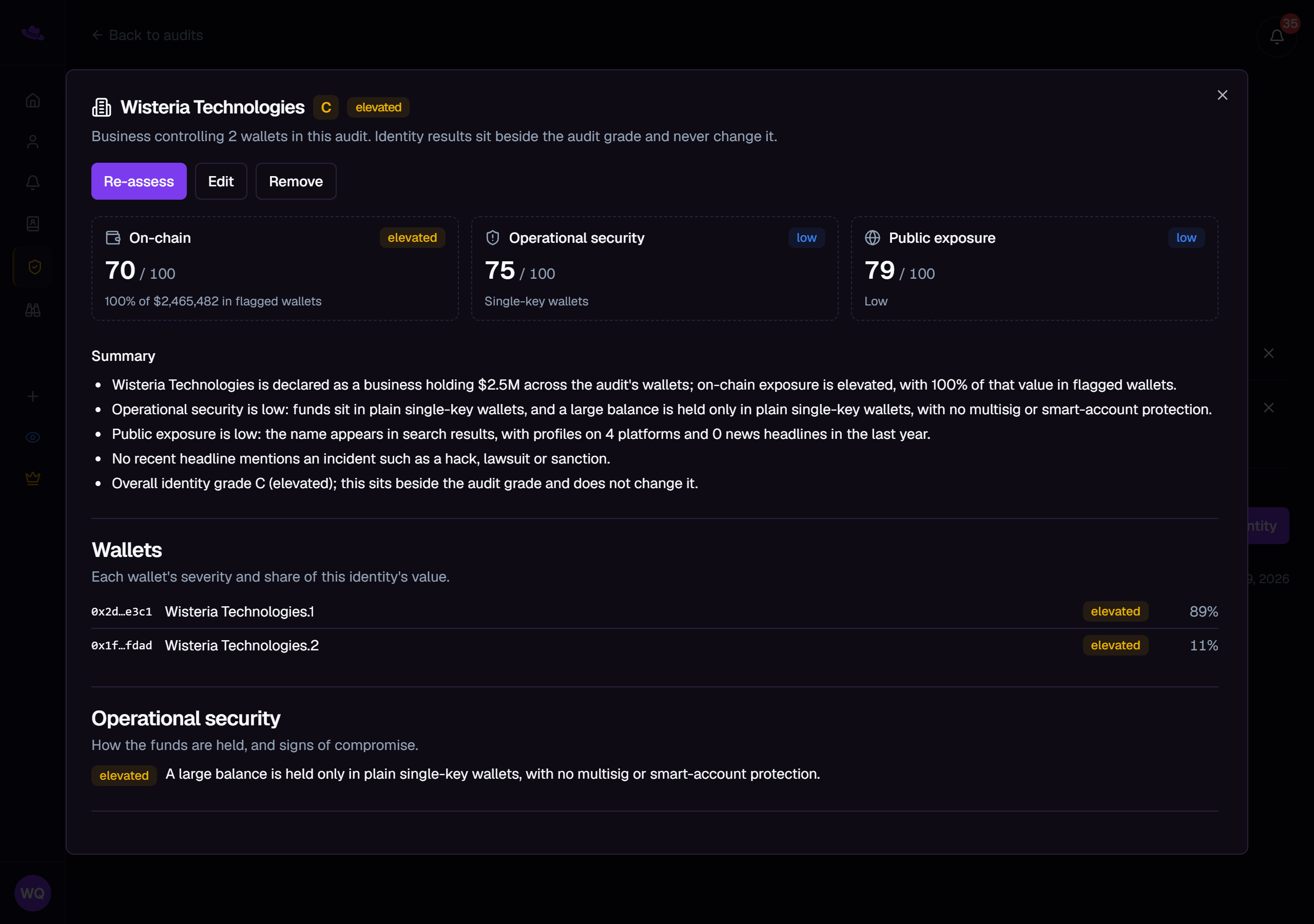The height and width of the screenshot is (924, 1314).
Task: Click the globe icon in Public exposure card
Action: 872,238
